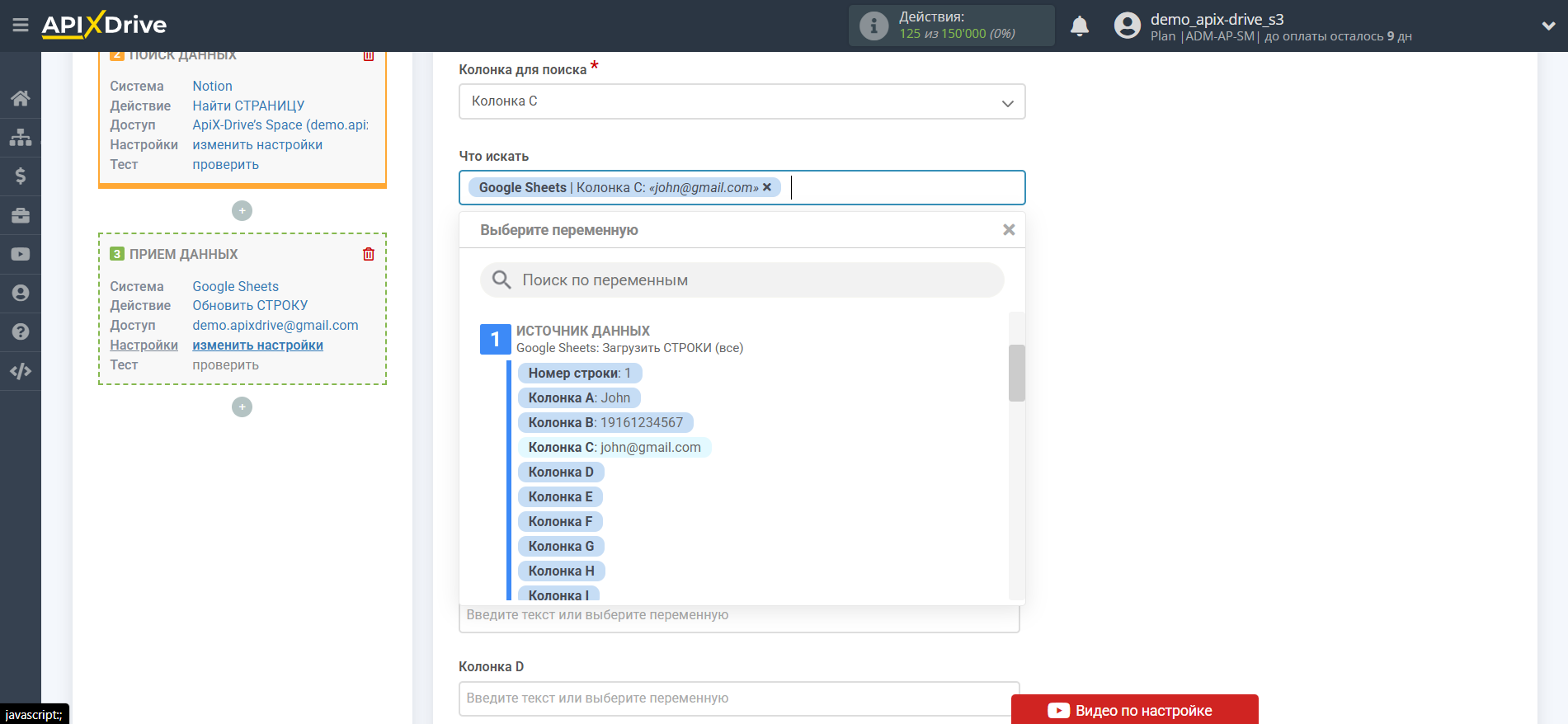Screen dimensions: 1568x724
Task: Click the Колонка D input field
Action: point(739,698)
